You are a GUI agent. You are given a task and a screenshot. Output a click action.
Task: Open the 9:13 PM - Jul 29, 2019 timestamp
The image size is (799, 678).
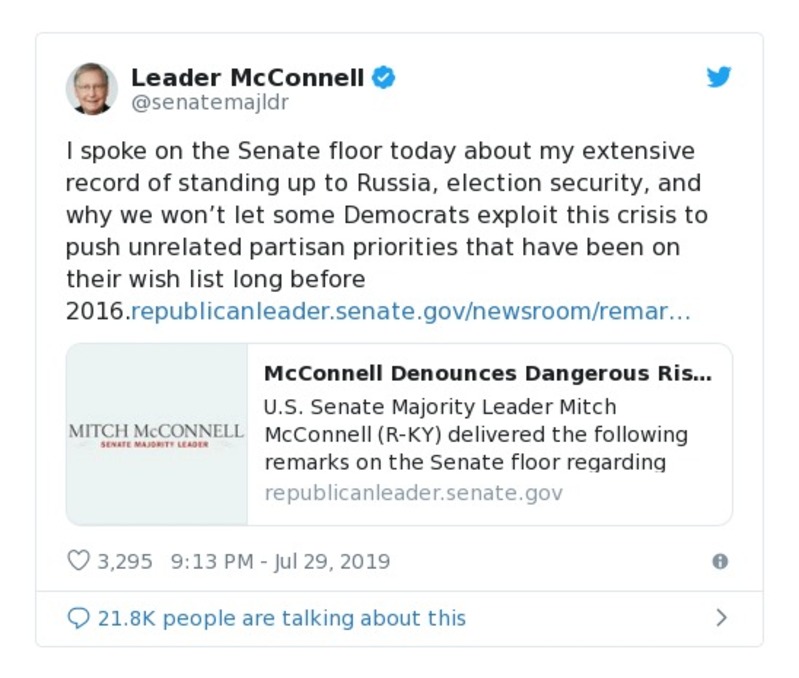pyautogui.click(x=280, y=562)
